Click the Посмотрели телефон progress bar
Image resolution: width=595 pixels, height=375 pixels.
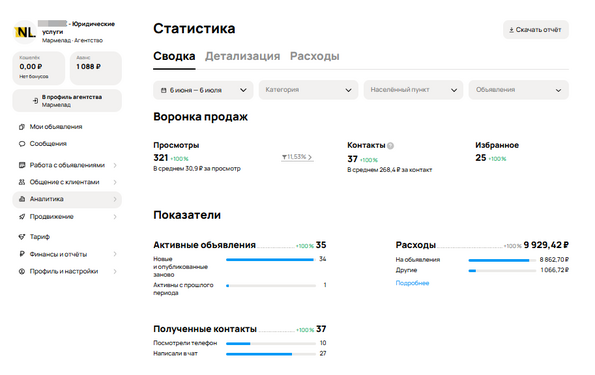coord(271,343)
